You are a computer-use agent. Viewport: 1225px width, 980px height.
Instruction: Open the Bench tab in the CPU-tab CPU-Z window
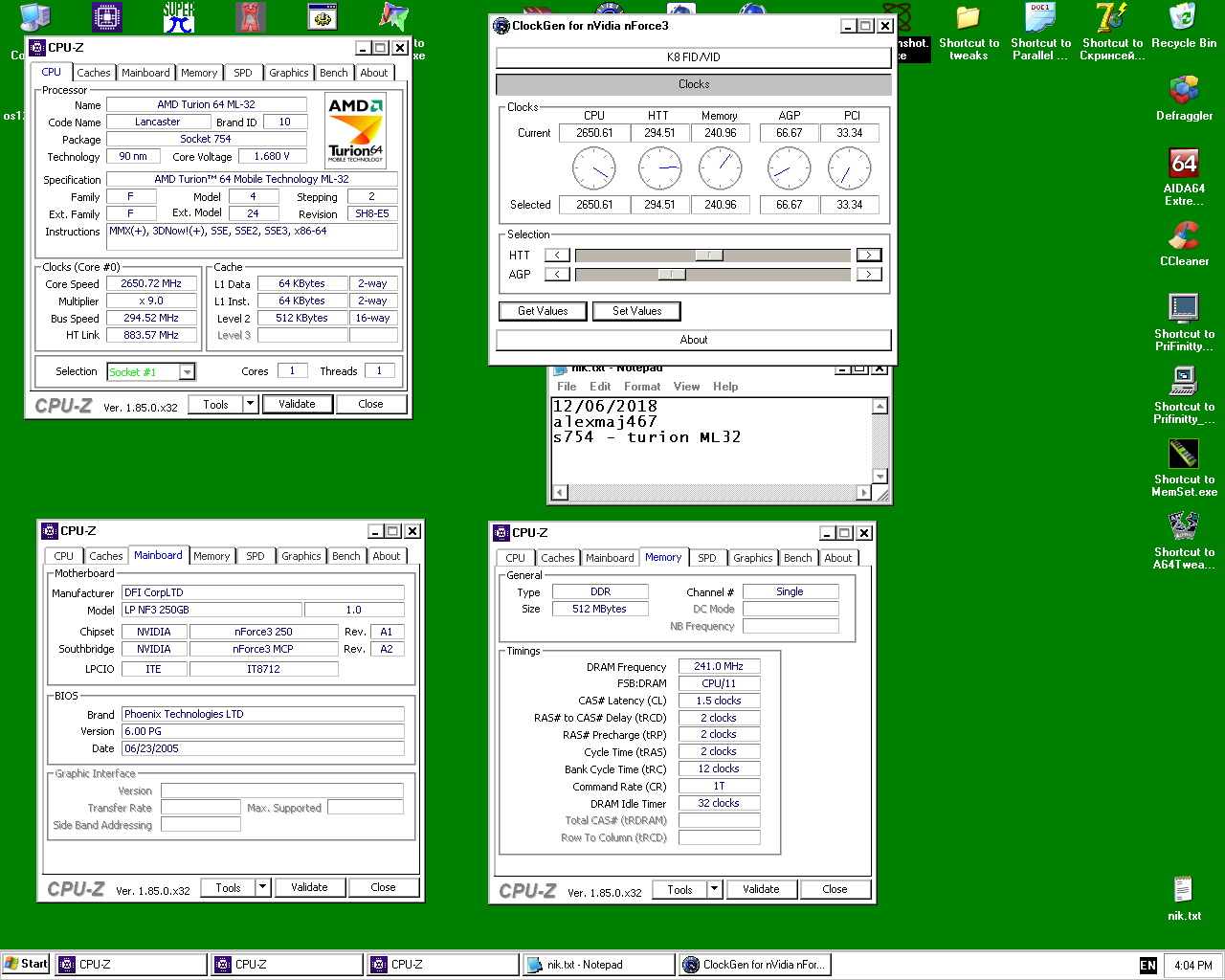click(x=334, y=73)
